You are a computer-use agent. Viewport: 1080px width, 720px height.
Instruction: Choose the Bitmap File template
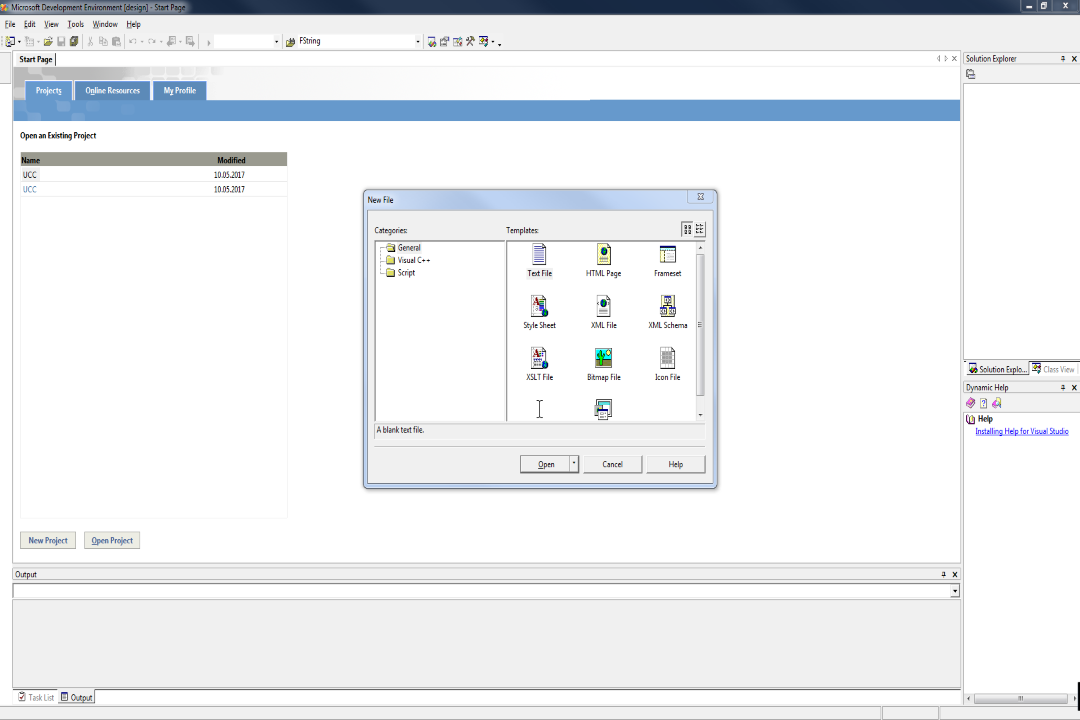[603, 359]
